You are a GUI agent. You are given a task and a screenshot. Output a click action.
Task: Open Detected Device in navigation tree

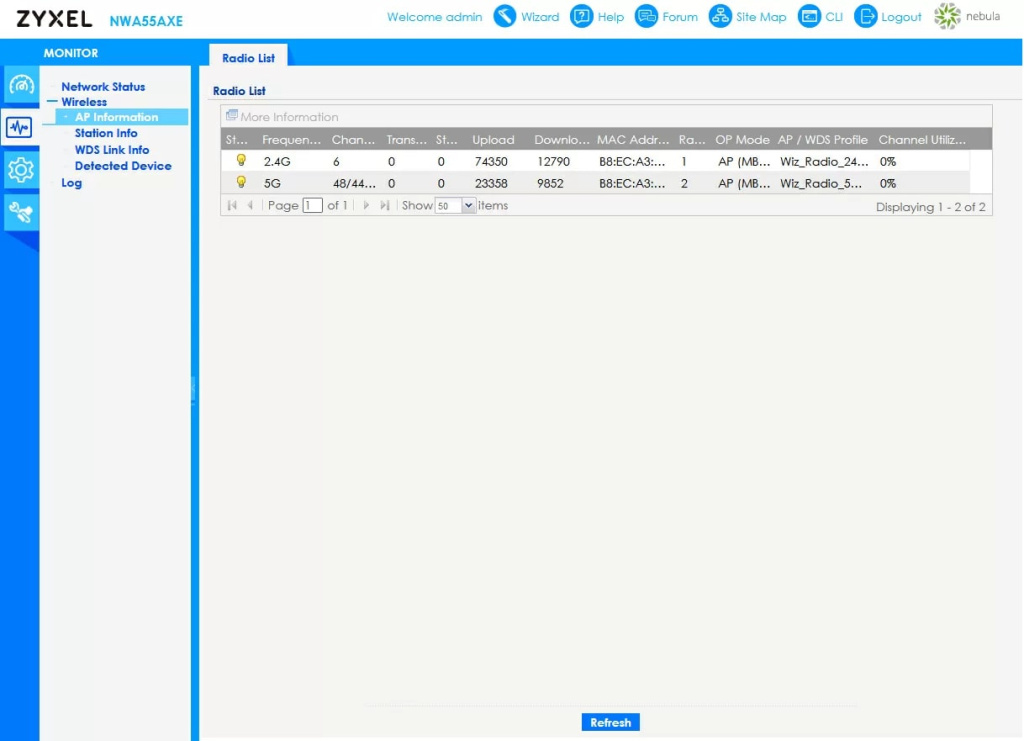[123, 166]
